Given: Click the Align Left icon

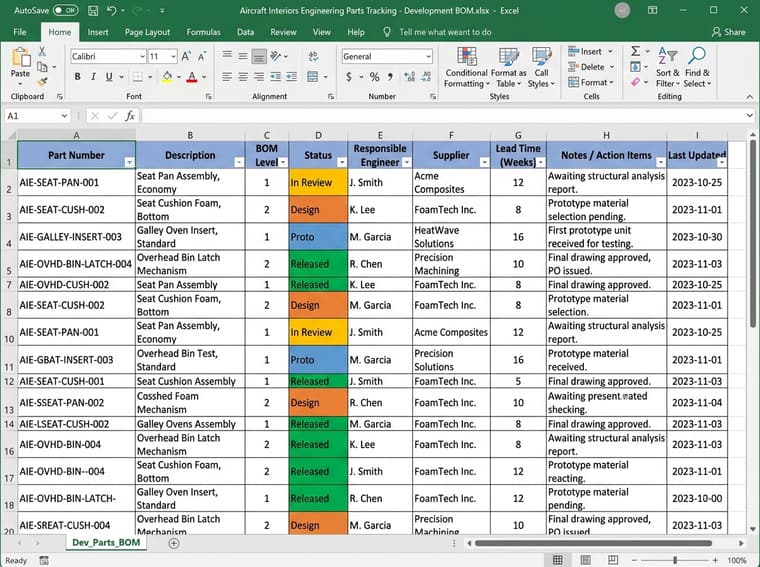Looking at the screenshot, I should [227, 77].
